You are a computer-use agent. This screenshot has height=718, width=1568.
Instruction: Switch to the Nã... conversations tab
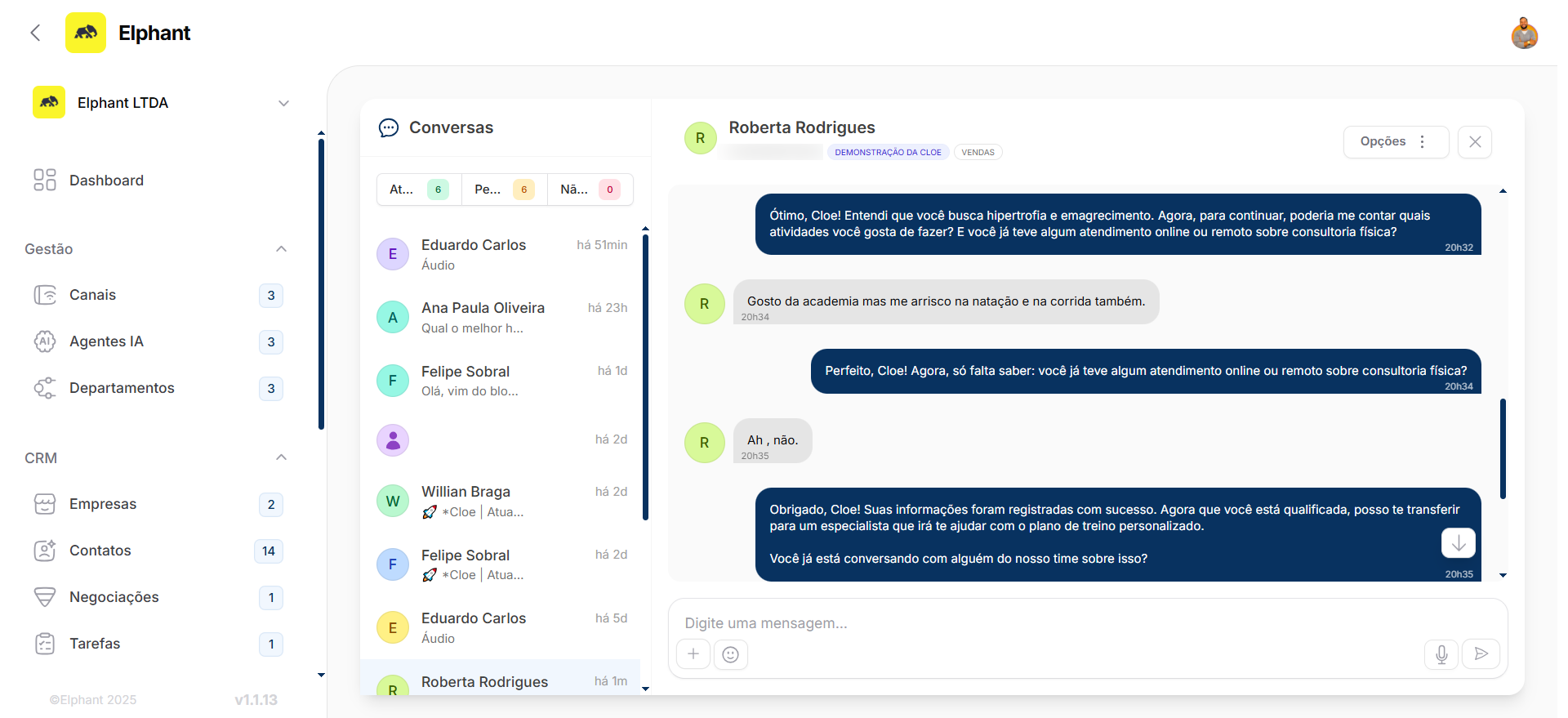590,190
